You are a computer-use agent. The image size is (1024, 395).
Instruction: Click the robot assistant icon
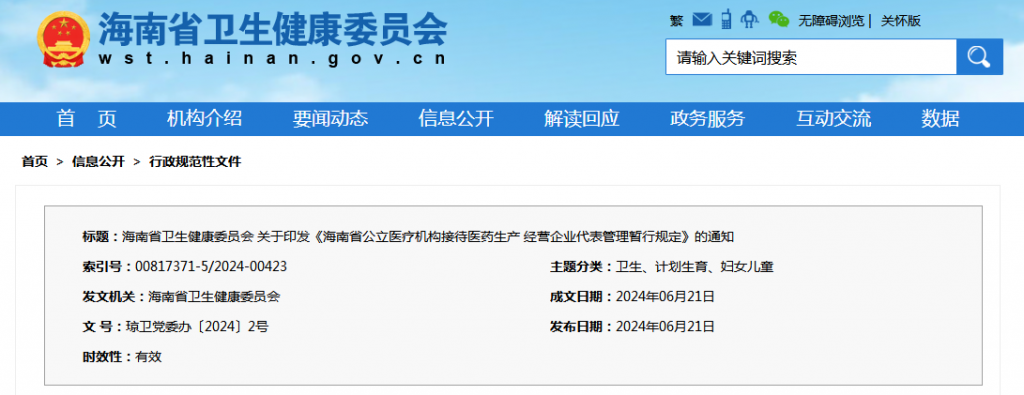pyautogui.click(x=749, y=20)
